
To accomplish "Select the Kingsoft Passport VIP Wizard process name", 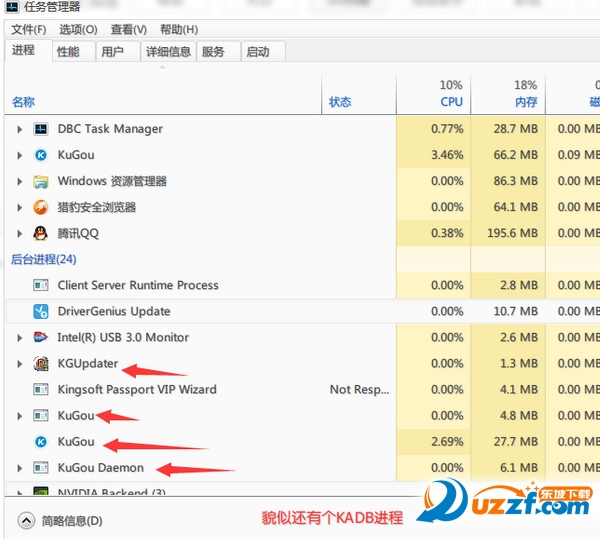I will [x=137, y=389].
